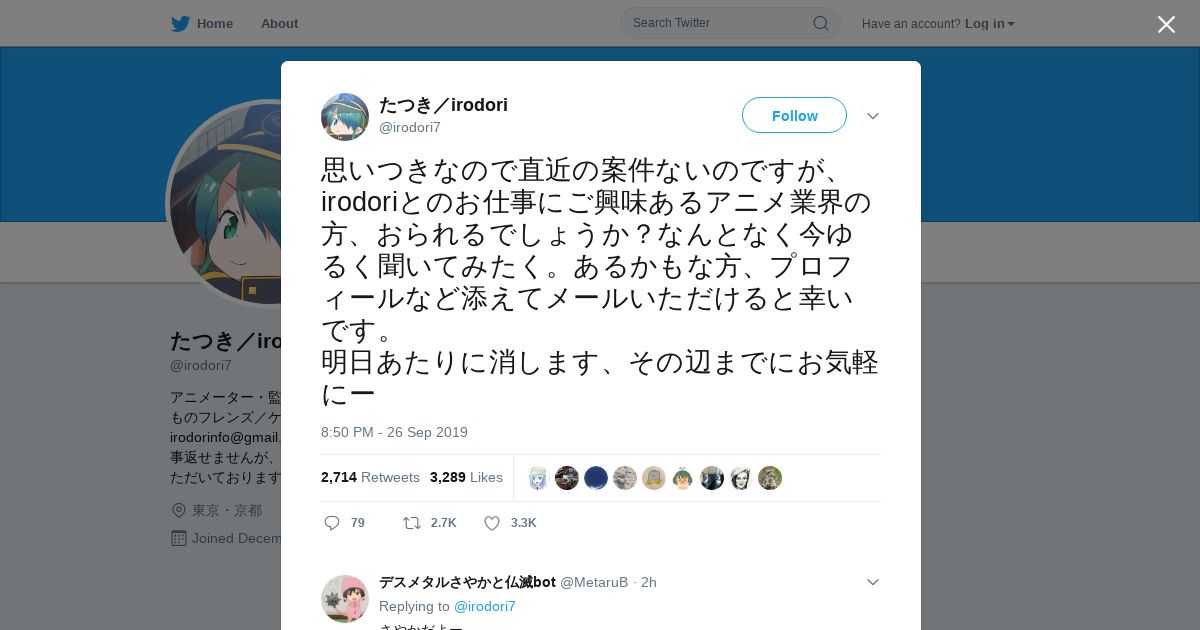1200x630 pixels.
Task: Open the tweet timestamp 8:50 PM link
Action: tap(394, 432)
